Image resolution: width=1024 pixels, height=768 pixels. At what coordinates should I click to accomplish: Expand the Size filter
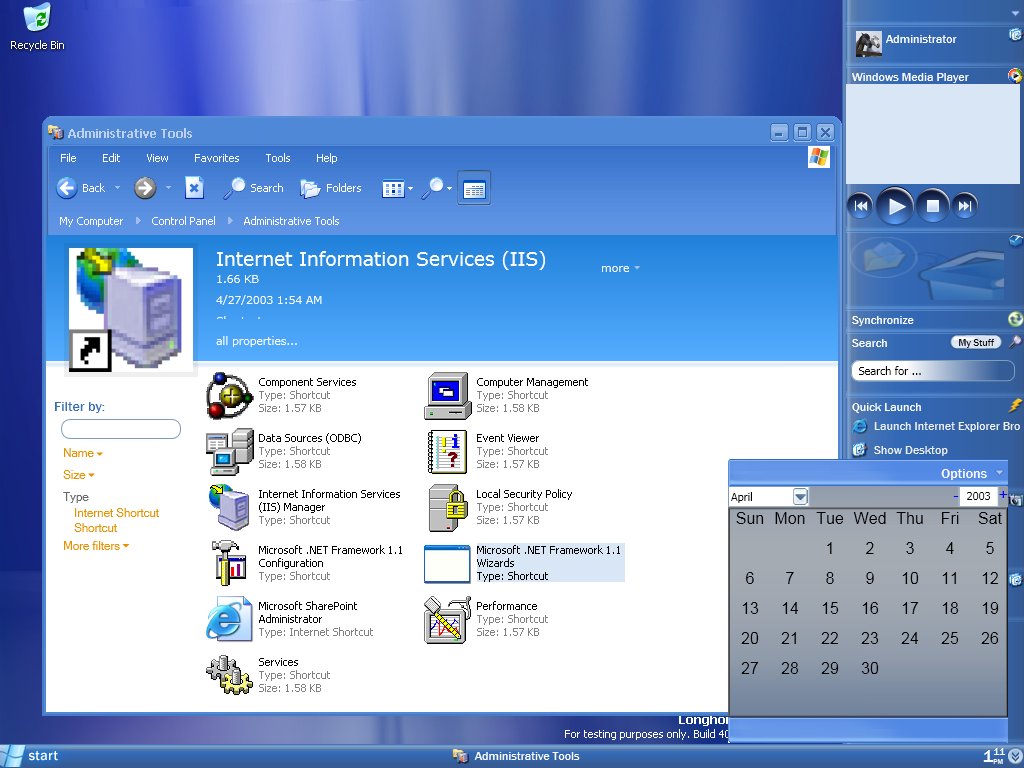click(78, 475)
